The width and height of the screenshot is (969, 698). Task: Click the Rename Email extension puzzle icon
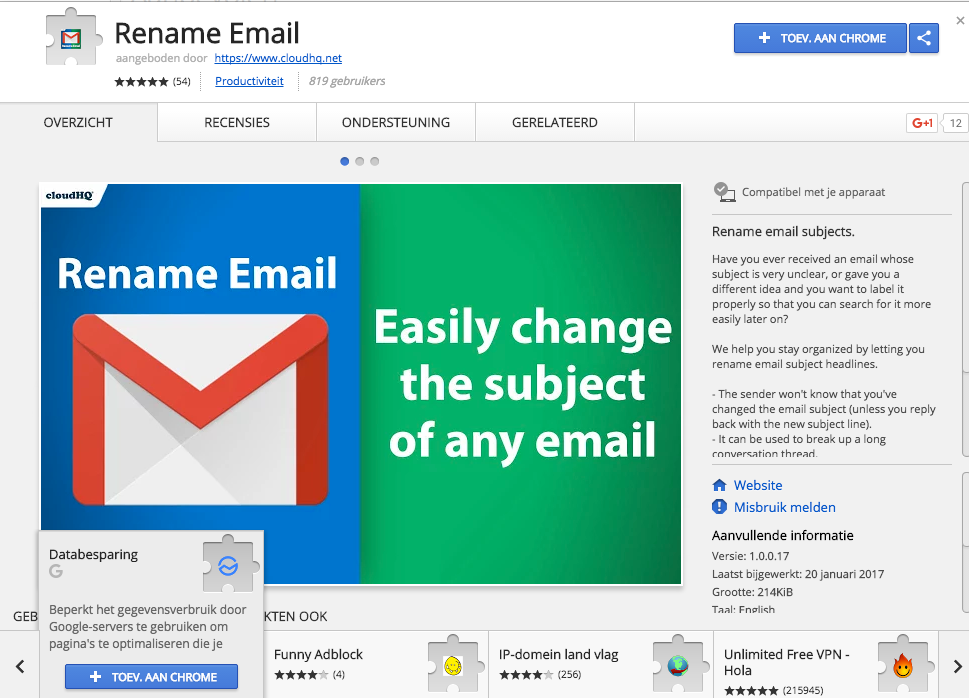(x=72, y=38)
